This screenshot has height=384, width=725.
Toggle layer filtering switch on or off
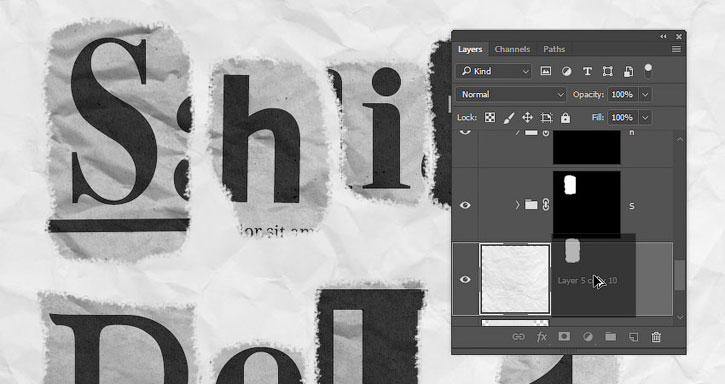coord(648,71)
